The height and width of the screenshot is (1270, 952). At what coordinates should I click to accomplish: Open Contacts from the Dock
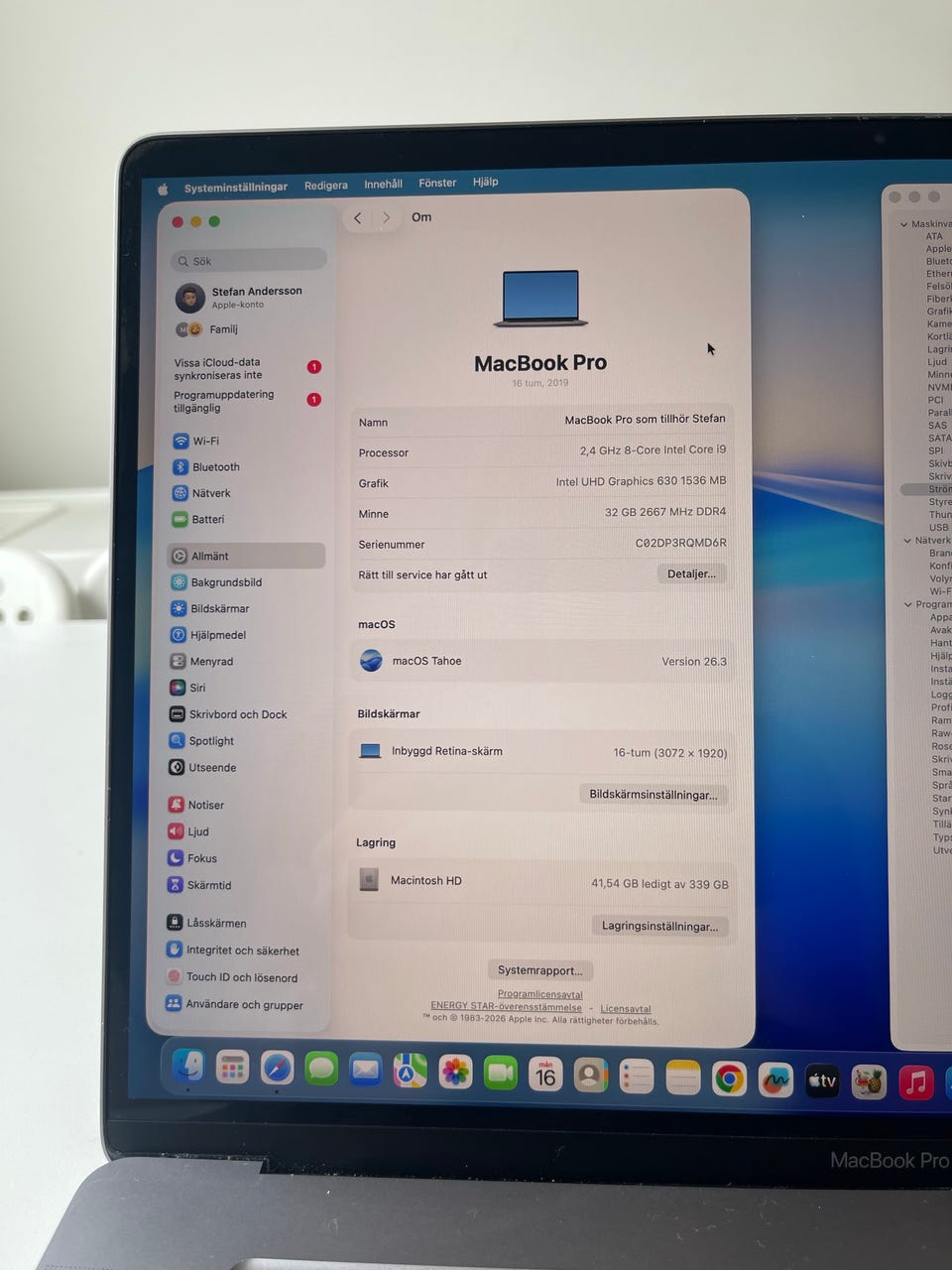[x=591, y=1076]
